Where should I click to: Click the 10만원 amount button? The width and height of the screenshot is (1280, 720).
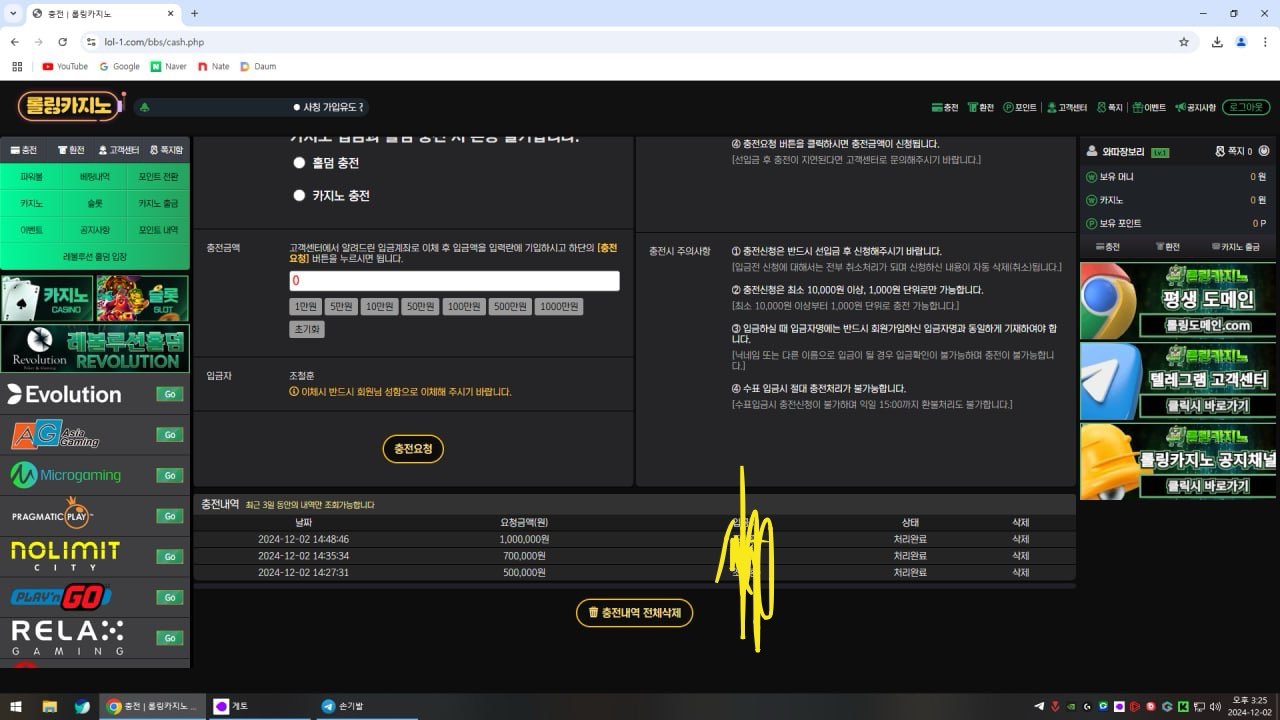pyautogui.click(x=379, y=307)
